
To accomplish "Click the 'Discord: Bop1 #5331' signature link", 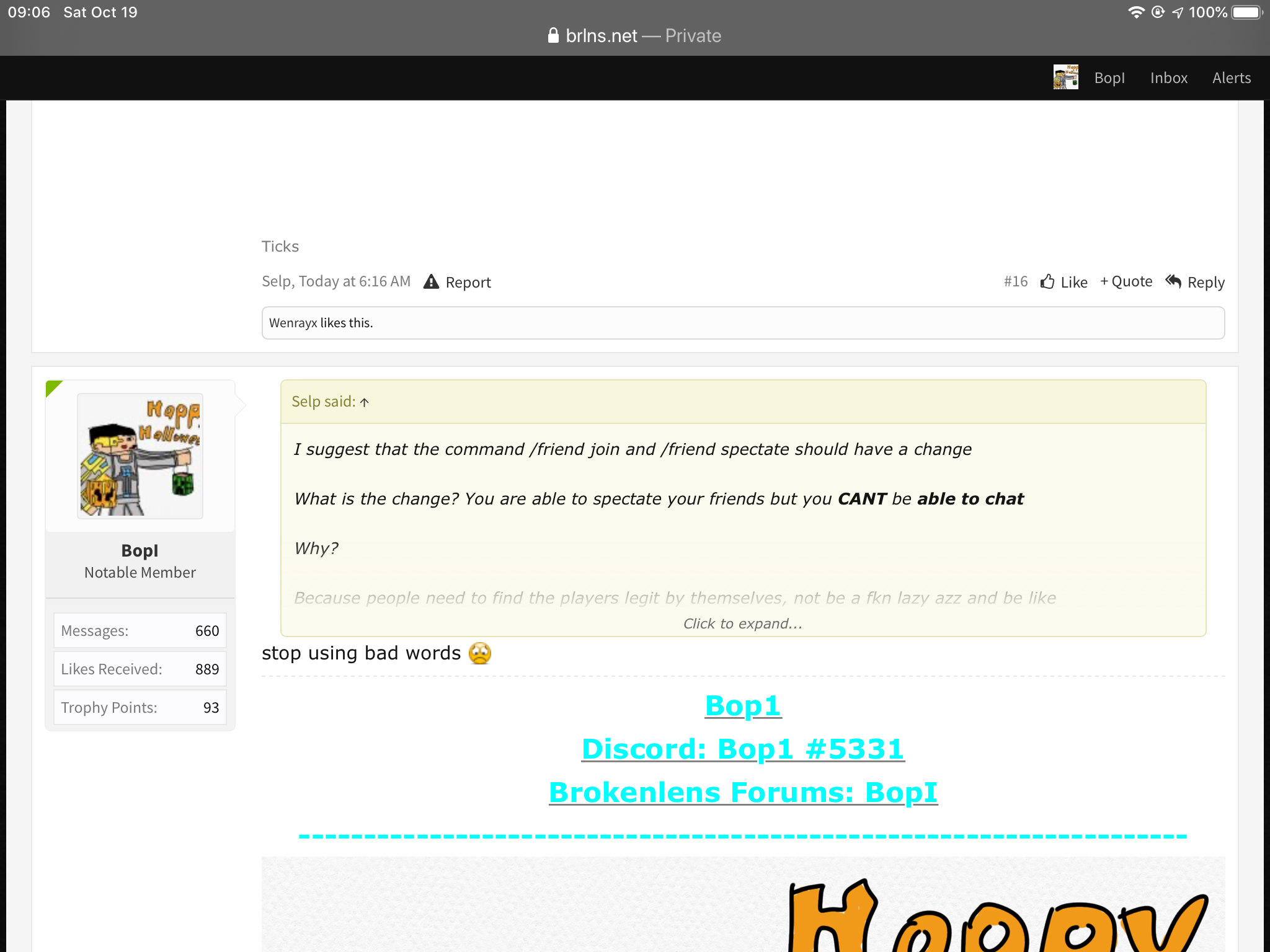I will tap(743, 749).
